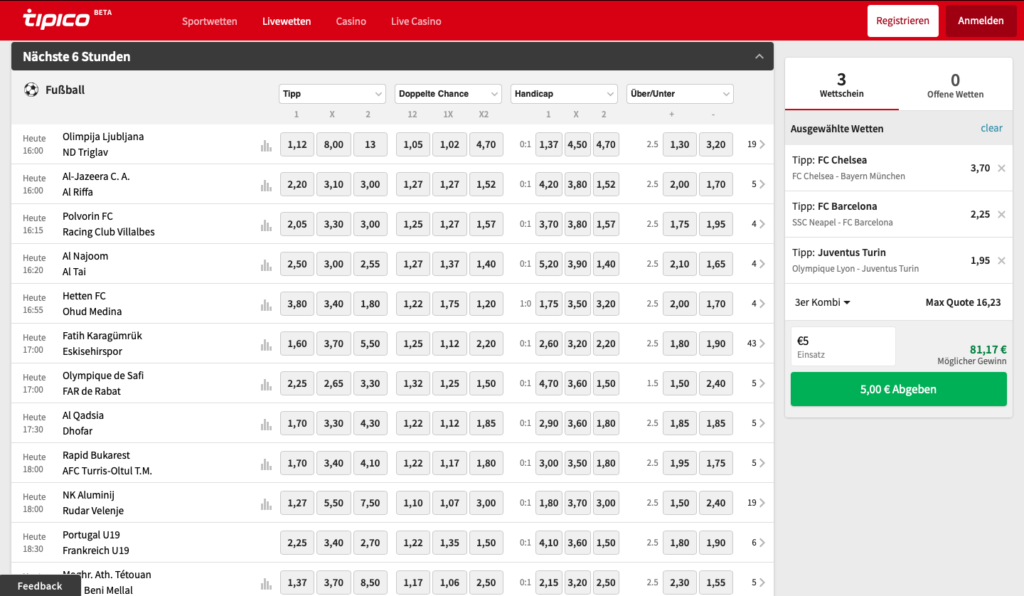The image size is (1024, 596).
Task: Click the Registrieren button
Action: [x=903, y=21]
